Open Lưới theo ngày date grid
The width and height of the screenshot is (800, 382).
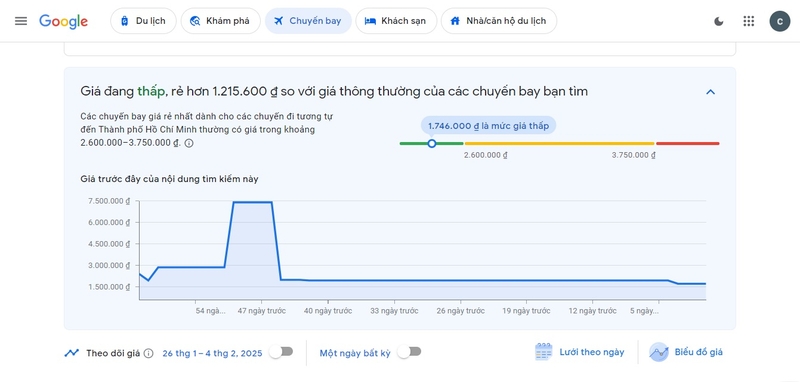(580, 352)
